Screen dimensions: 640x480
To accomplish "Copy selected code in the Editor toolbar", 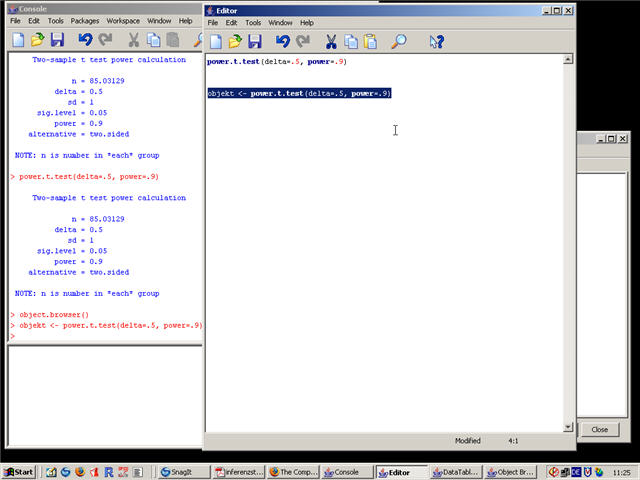I will [x=350, y=41].
